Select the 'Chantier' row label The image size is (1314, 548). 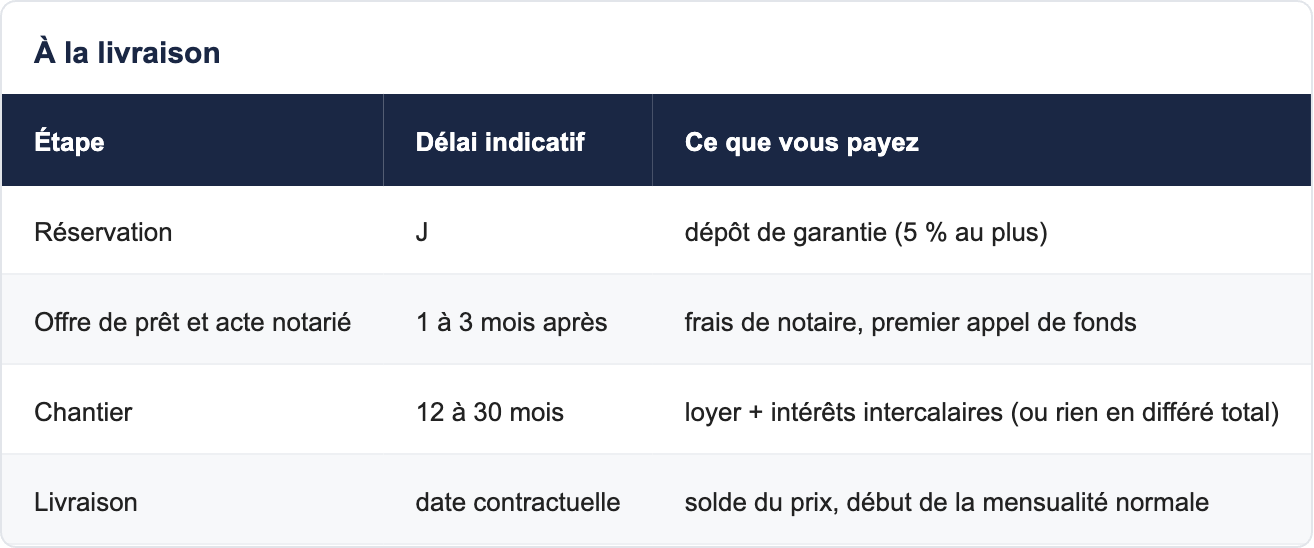(x=83, y=412)
